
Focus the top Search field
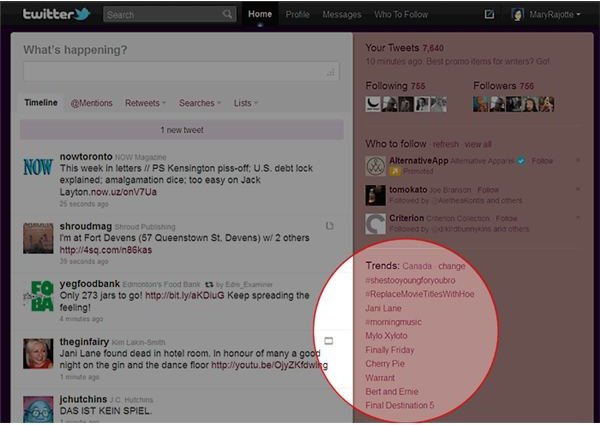point(170,15)
